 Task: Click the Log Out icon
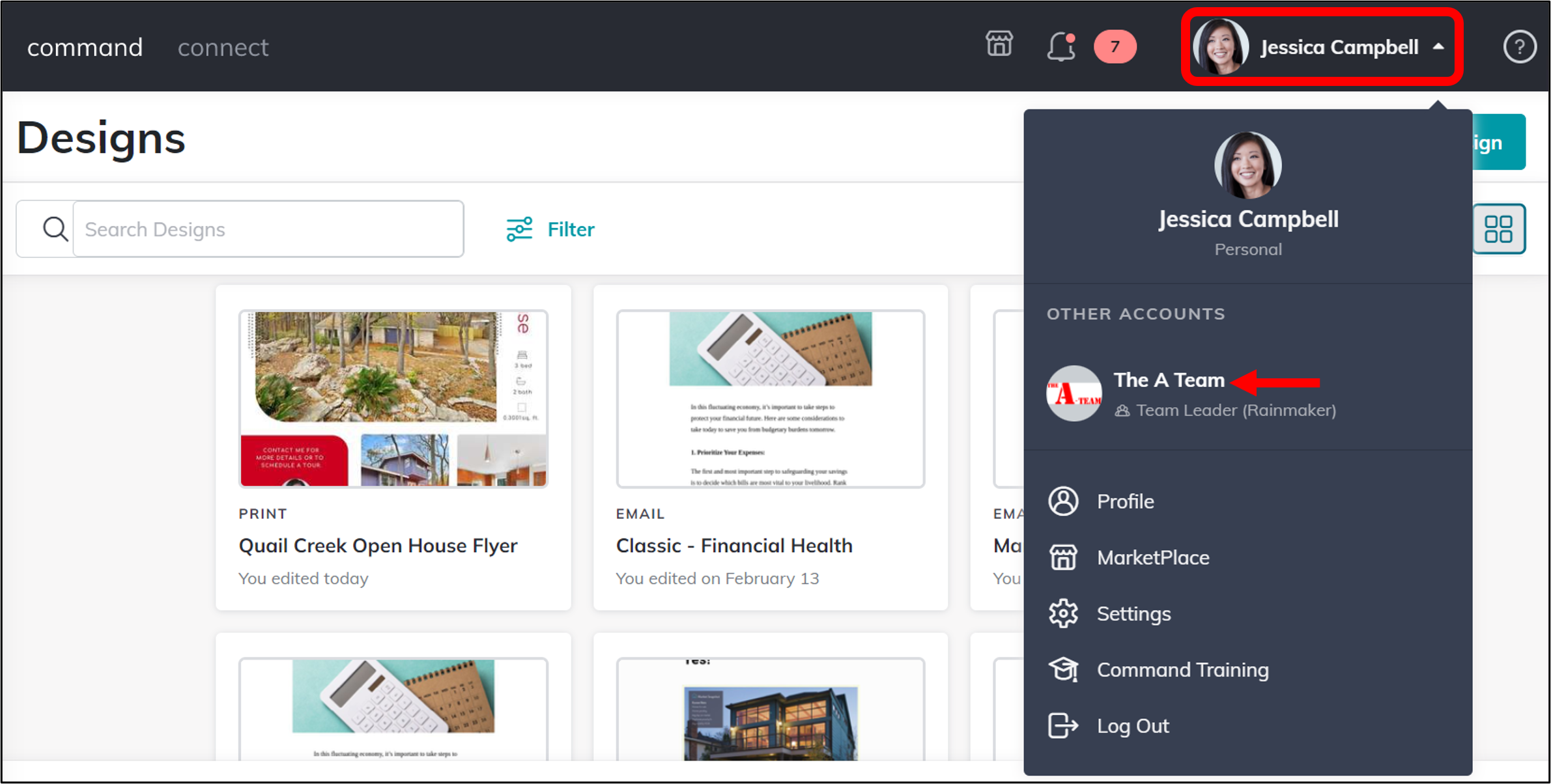point(1062,725)
